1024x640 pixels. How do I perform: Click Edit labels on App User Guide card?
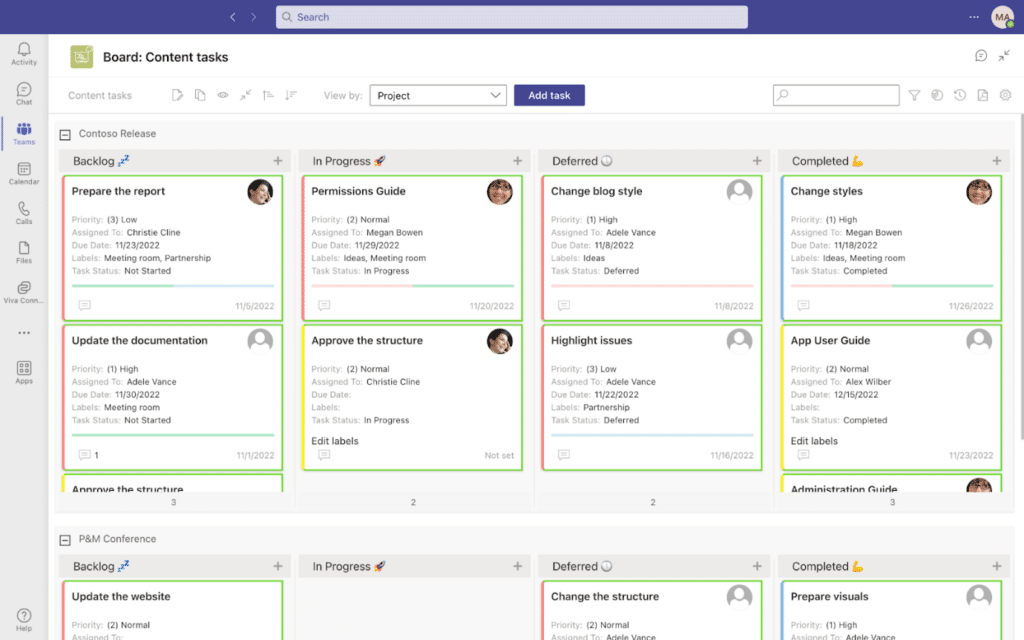814,441
